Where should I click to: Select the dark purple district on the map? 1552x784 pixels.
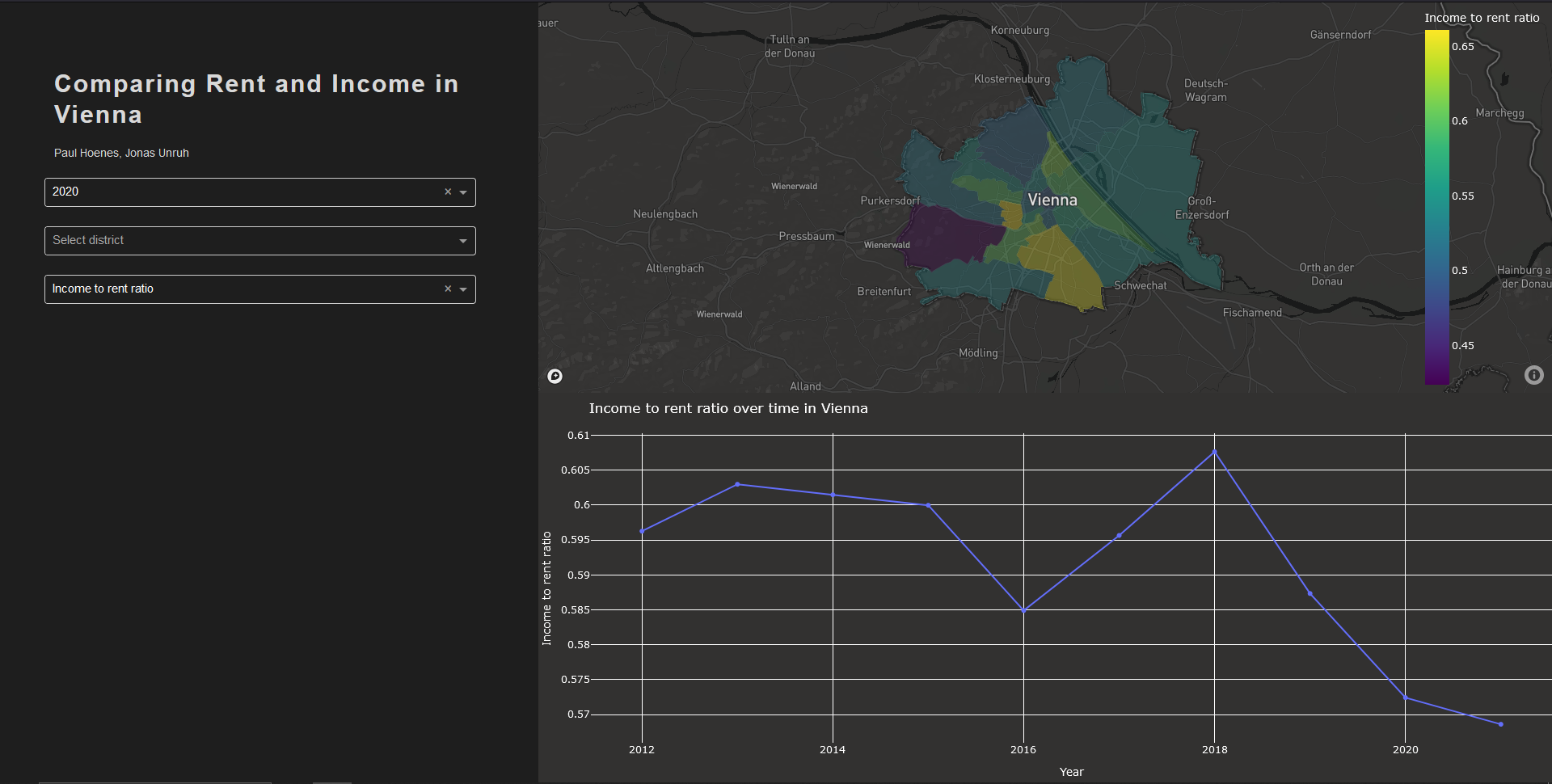946,234
